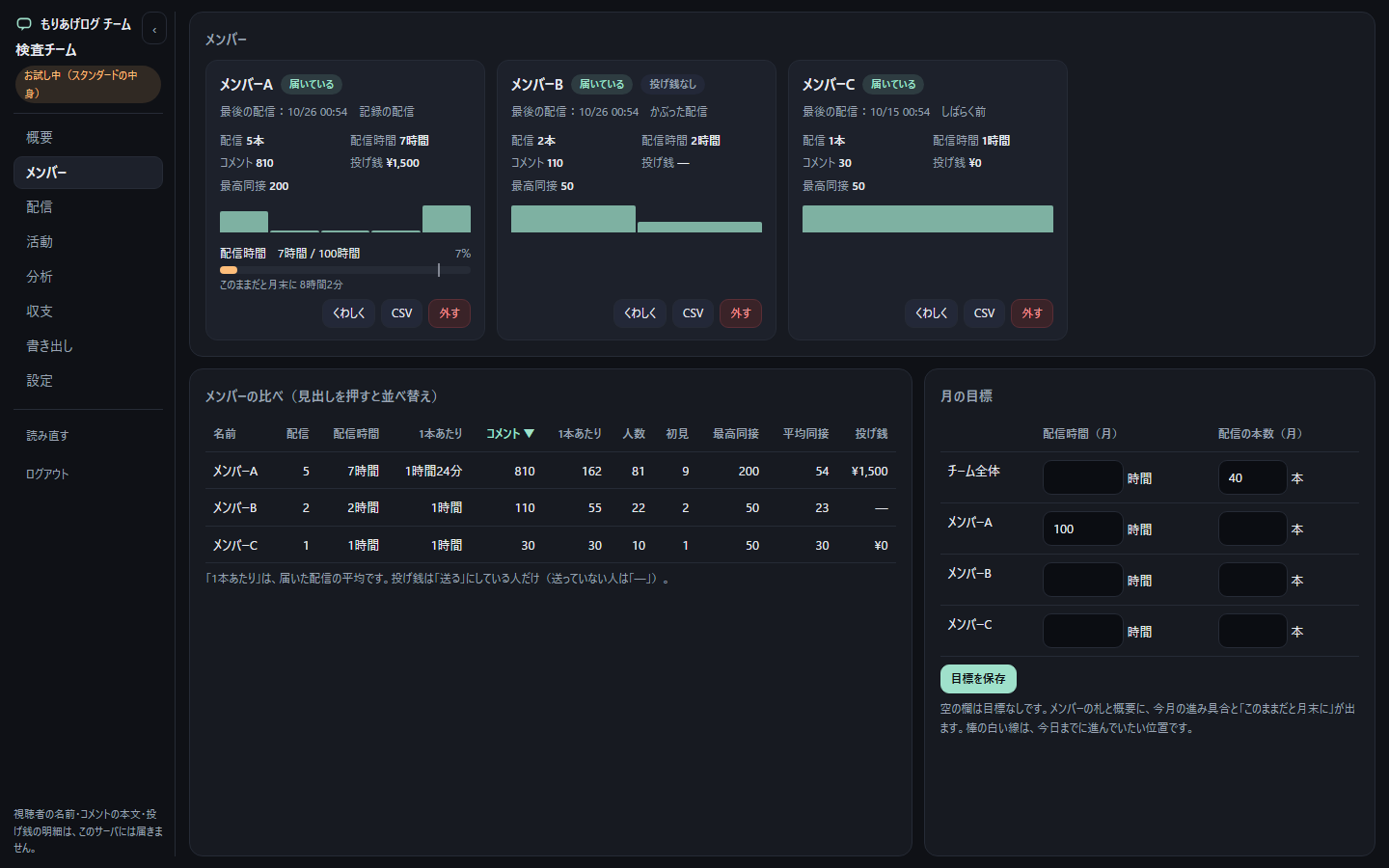Click the チーム全体 配信の本数 field showing 40
Image resolution: width=1389 pixels, height=868 pixels.
[1253, 477]
